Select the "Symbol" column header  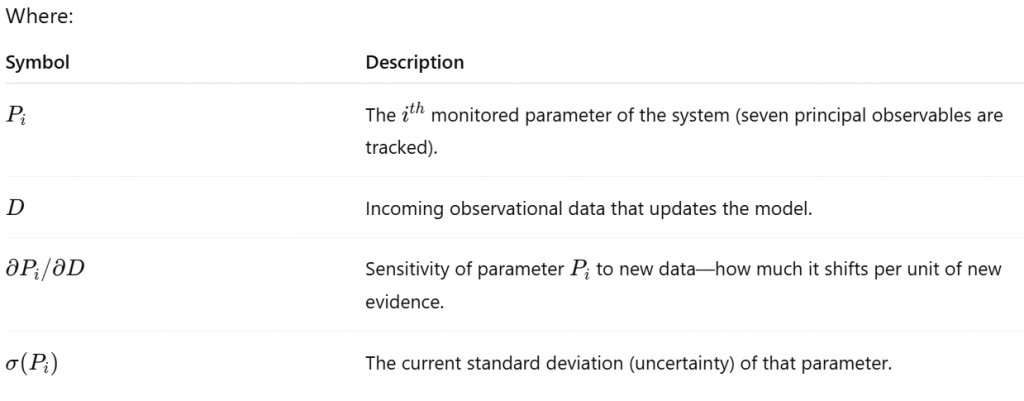[x=38, y=63]
